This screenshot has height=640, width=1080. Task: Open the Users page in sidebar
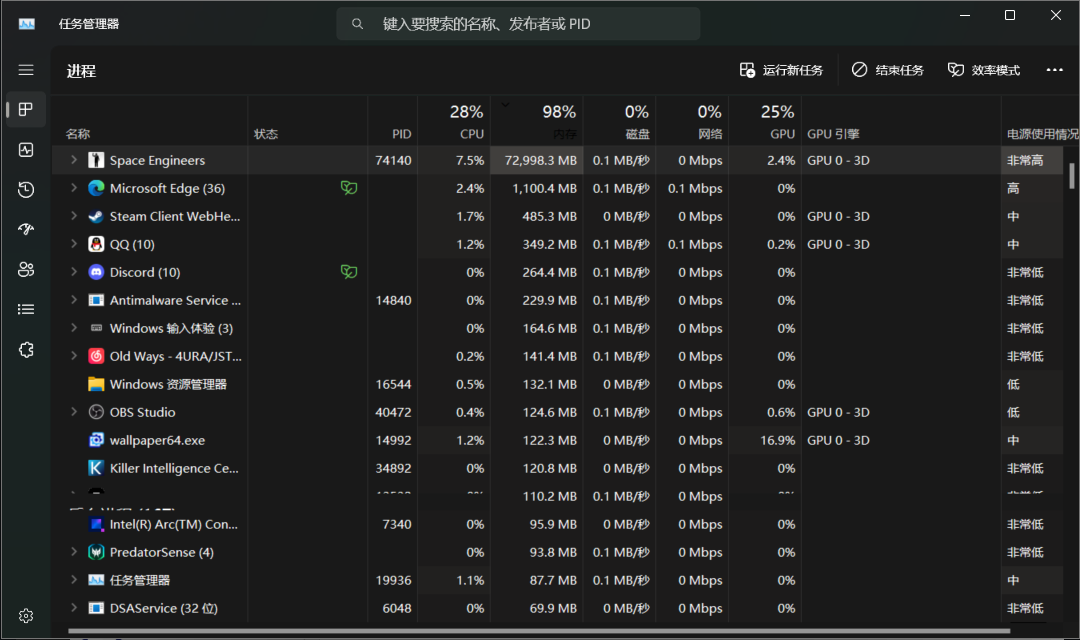(x=26, y=269)
